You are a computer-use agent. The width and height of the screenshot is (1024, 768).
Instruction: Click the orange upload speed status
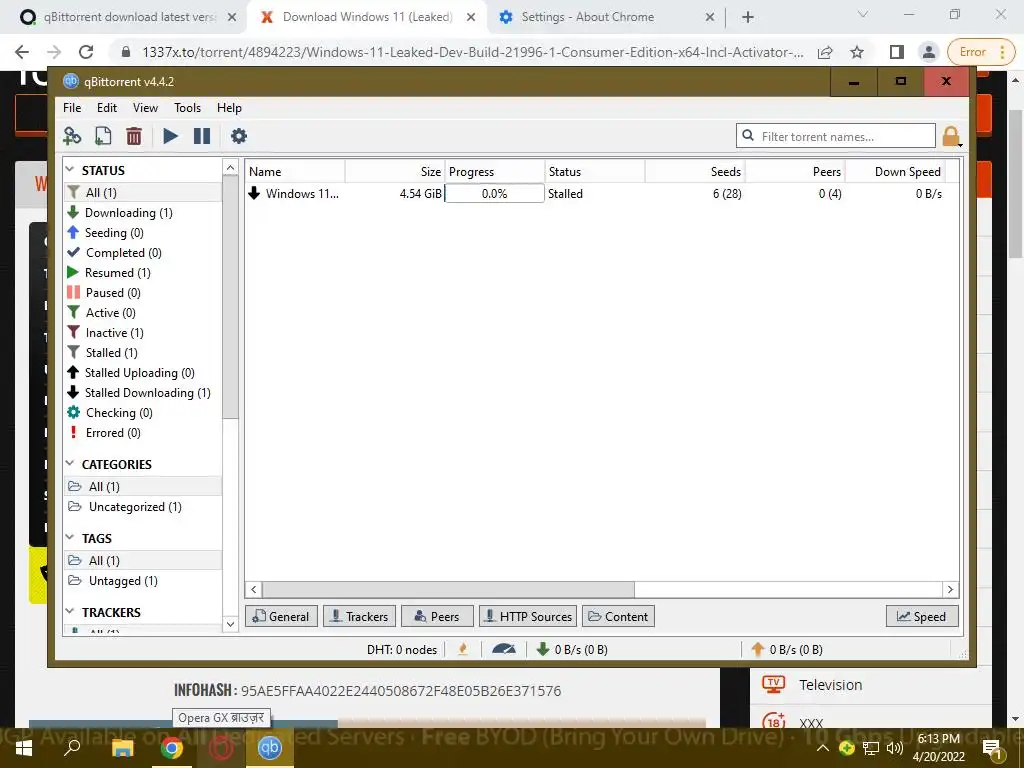coord(787,649)
